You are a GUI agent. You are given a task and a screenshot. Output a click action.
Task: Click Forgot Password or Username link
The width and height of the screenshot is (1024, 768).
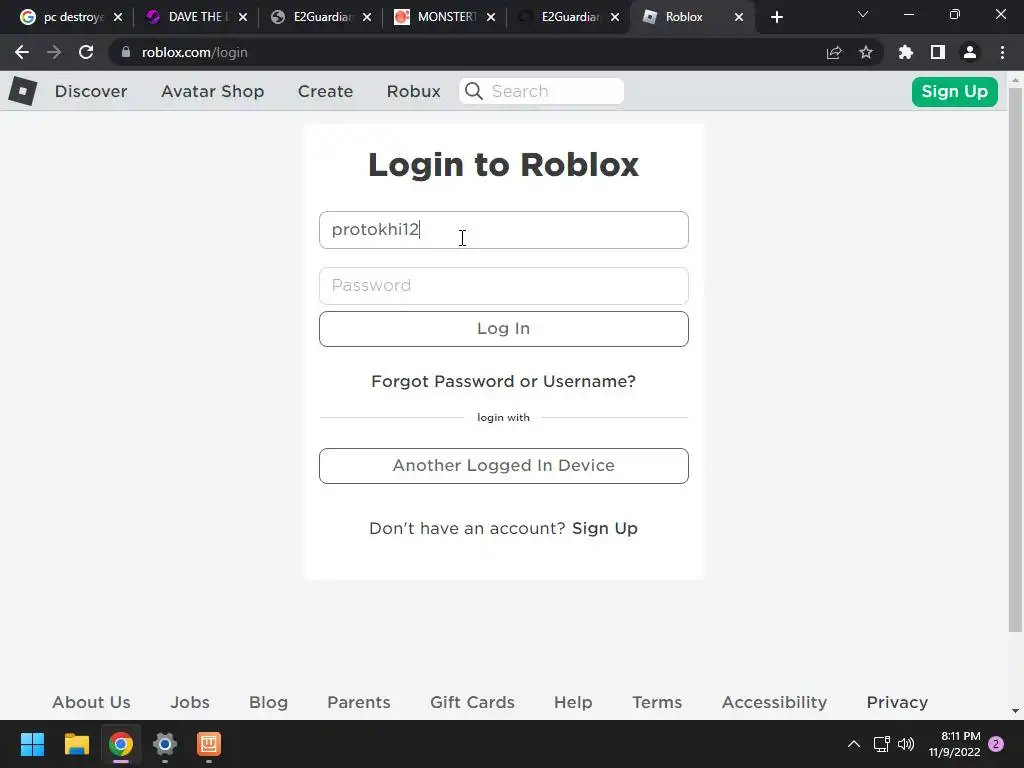(504, 381)
